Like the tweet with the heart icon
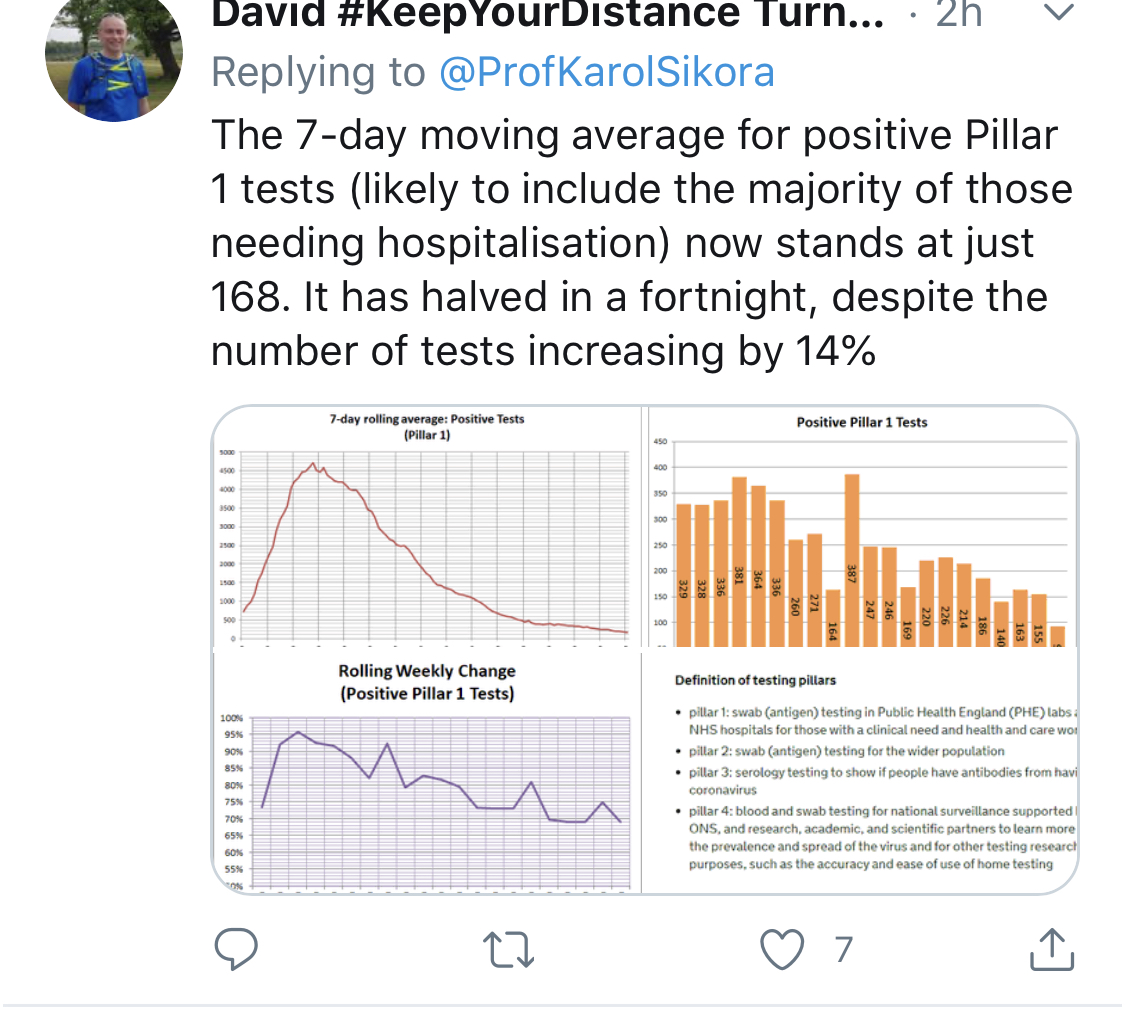 click(782, 949)
